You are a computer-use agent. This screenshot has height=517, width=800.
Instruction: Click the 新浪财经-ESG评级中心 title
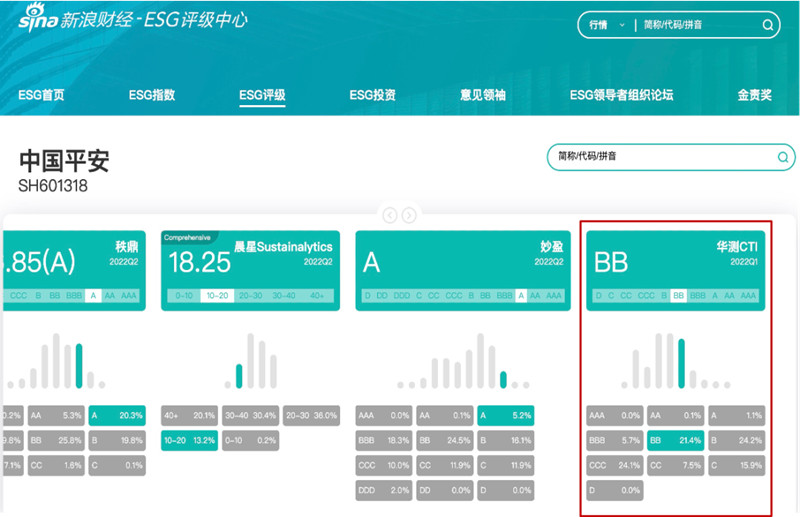[x=154, y=20]
